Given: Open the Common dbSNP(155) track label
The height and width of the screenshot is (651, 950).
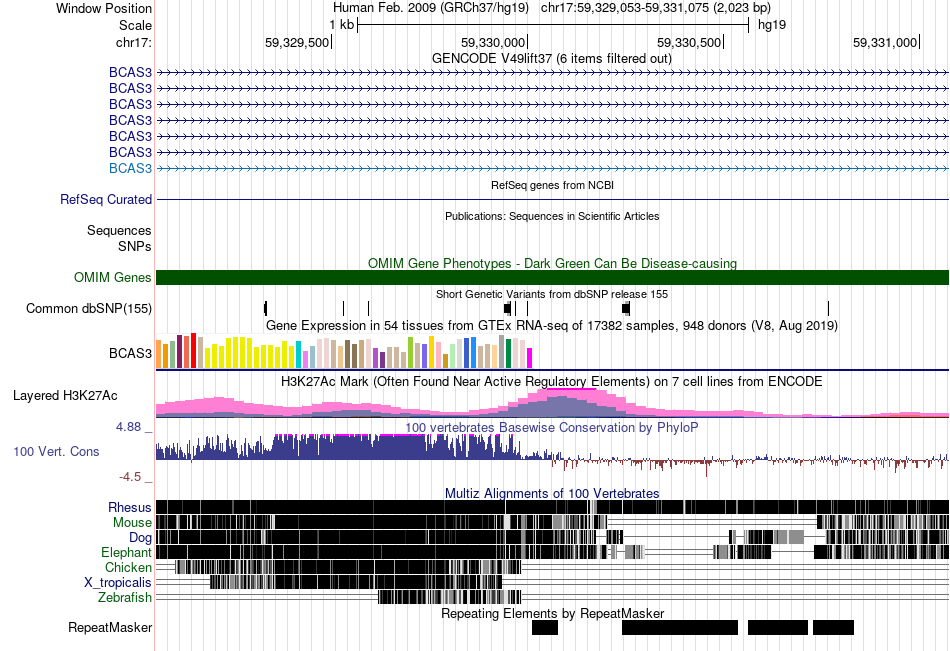Looking at the screenshot, I should coord(89,309).
